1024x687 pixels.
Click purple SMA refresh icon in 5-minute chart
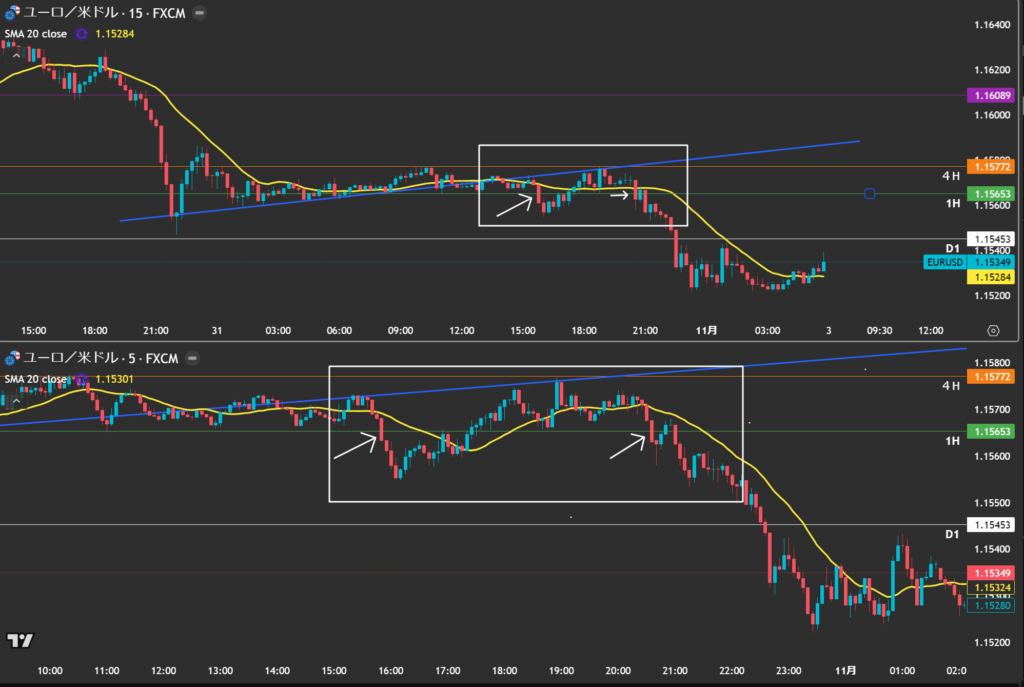click(81, 379)
